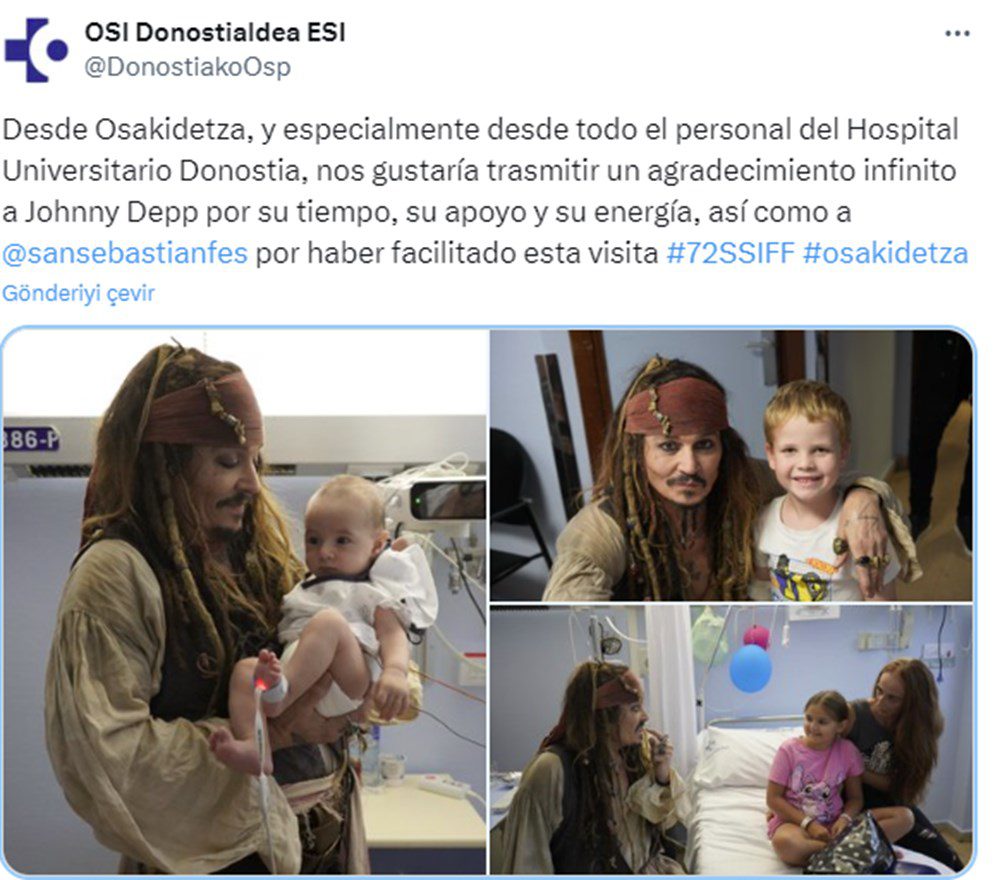The width and height of the screenshot is (1000, 880).
Task: Open the photo with the smiling blond boy
Action: pos(732,465)
